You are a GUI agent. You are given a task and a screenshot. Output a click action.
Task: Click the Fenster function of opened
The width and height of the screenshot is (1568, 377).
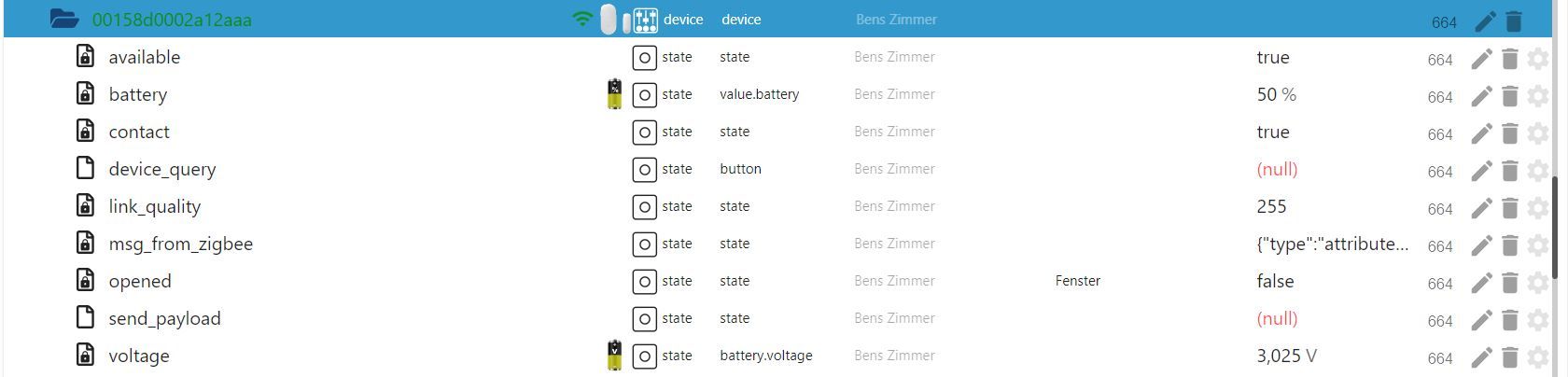(1077, 281)
